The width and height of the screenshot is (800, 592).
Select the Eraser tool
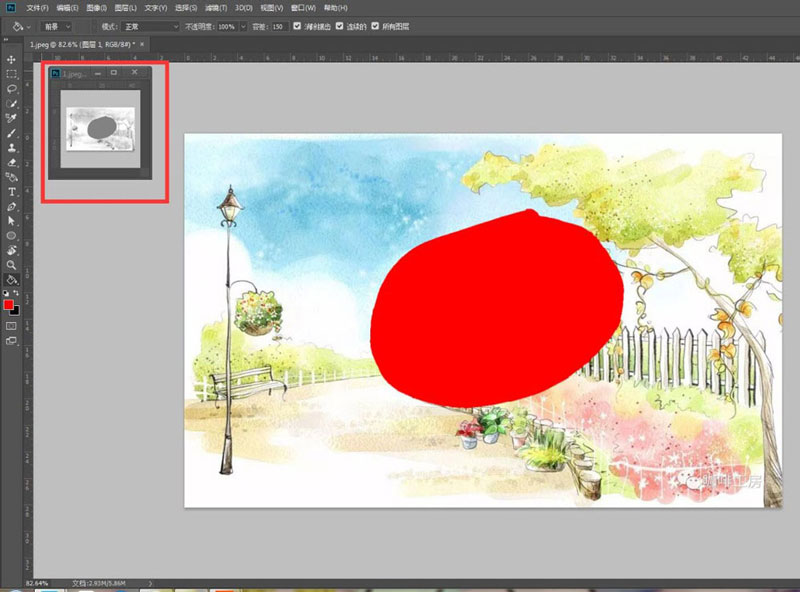coord(11,163)
